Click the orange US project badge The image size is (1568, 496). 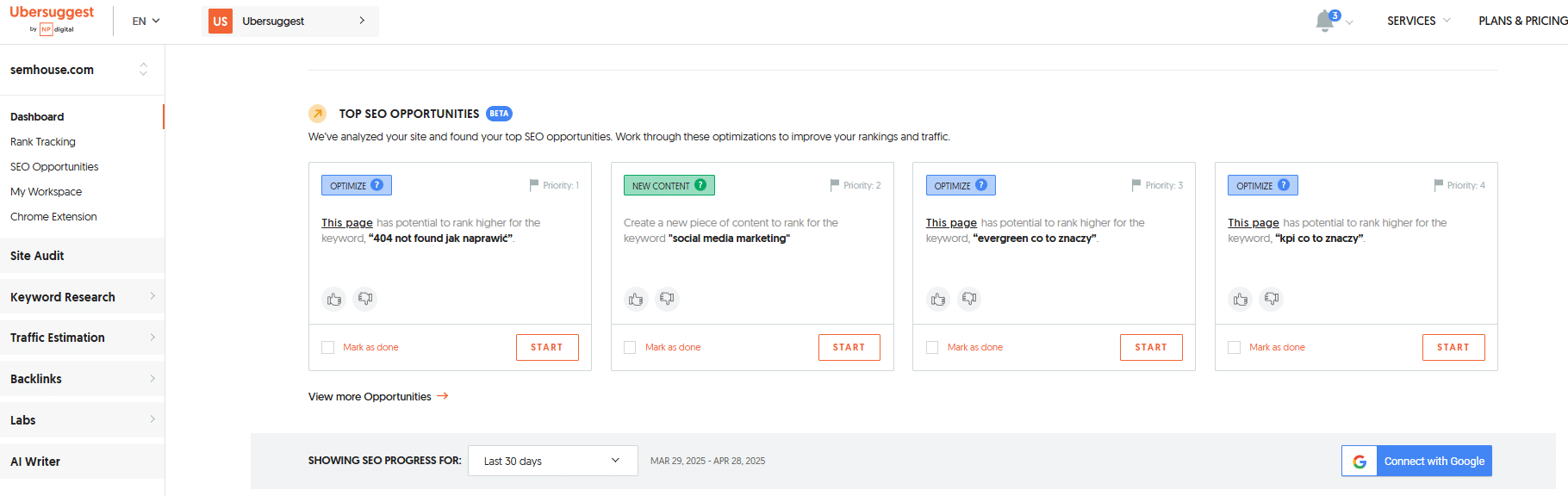pos(221,21)
